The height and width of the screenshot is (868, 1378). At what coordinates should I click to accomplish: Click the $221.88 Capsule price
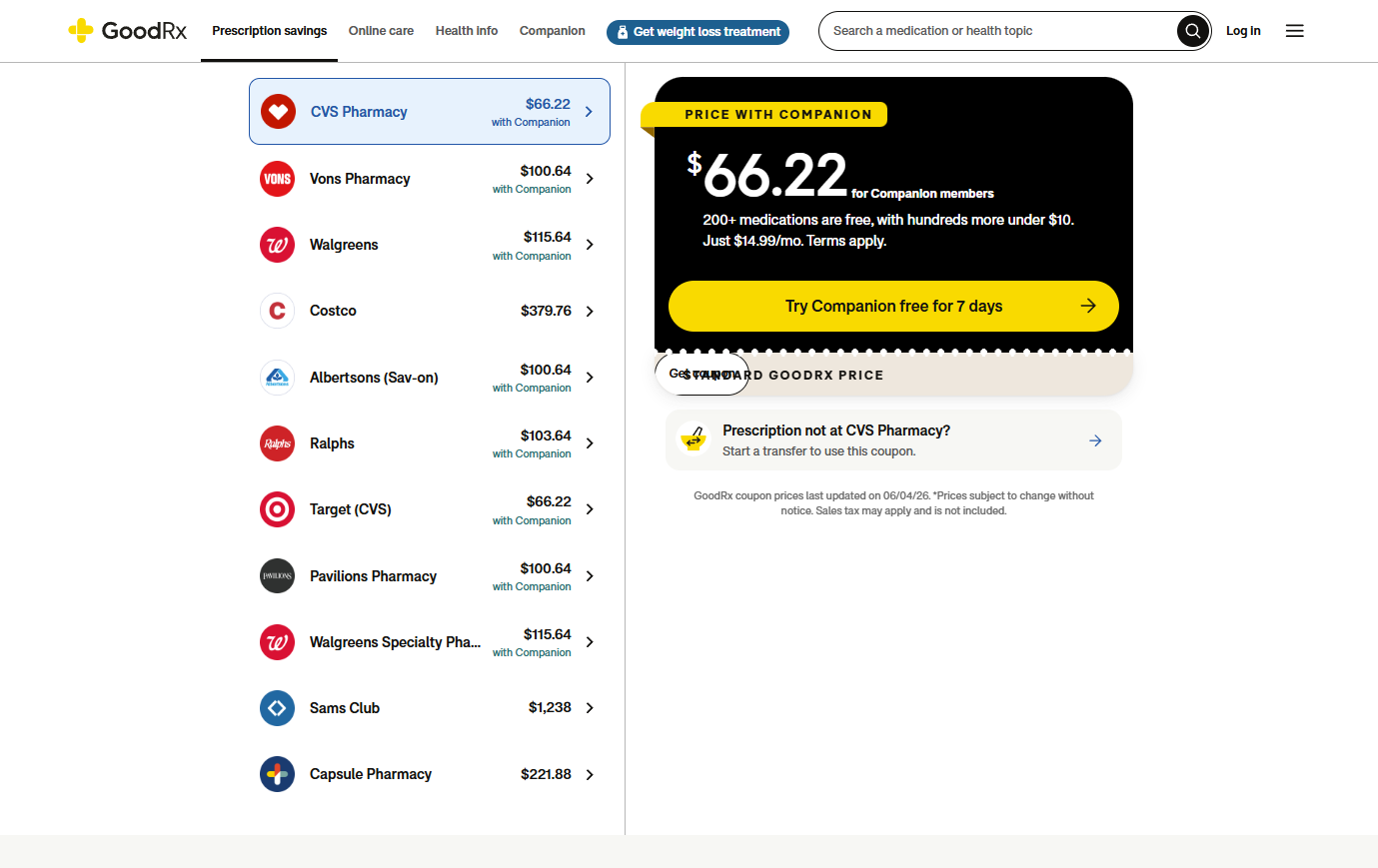point(546,774)
